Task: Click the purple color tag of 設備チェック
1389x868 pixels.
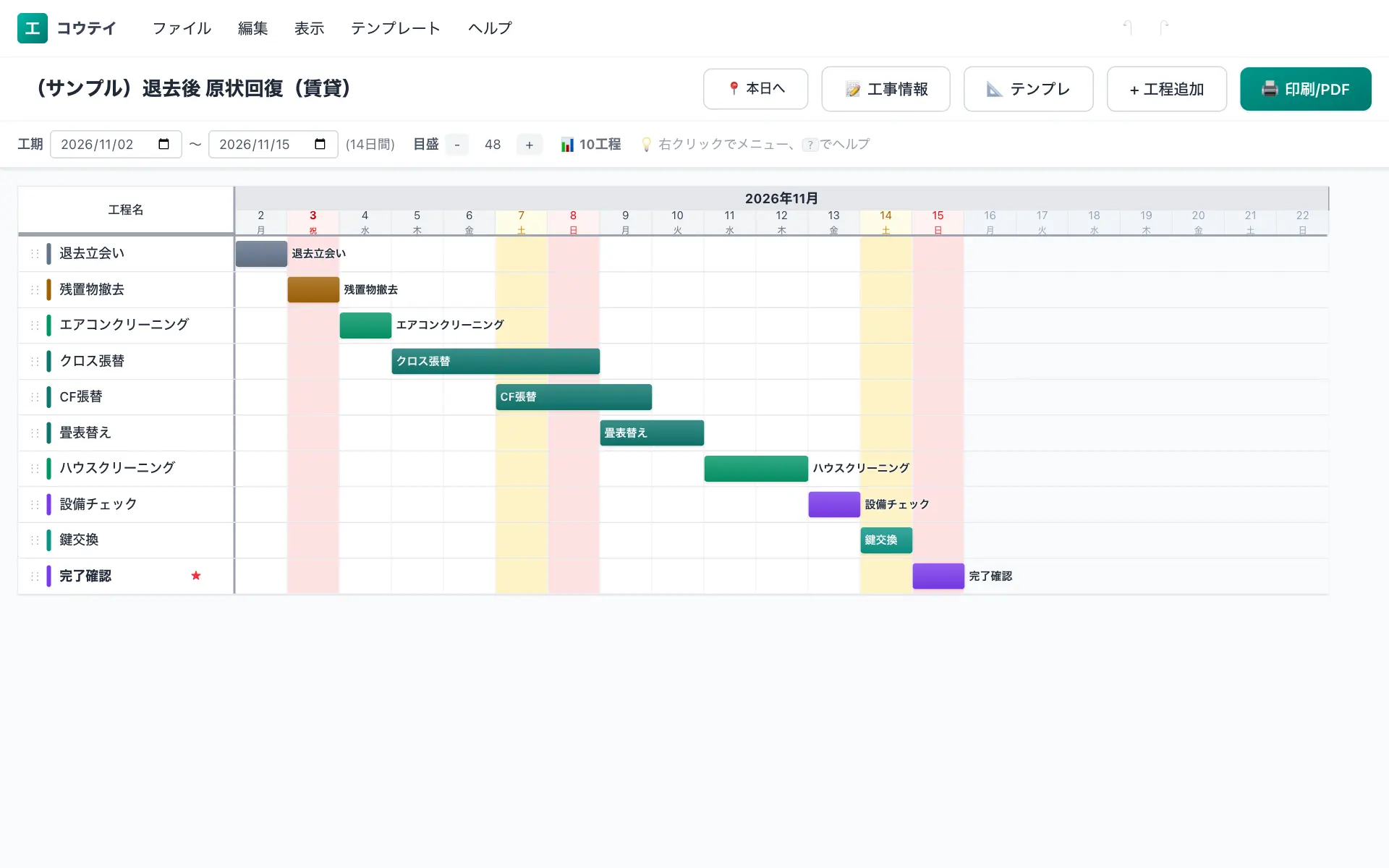Action: click(48, 504)
